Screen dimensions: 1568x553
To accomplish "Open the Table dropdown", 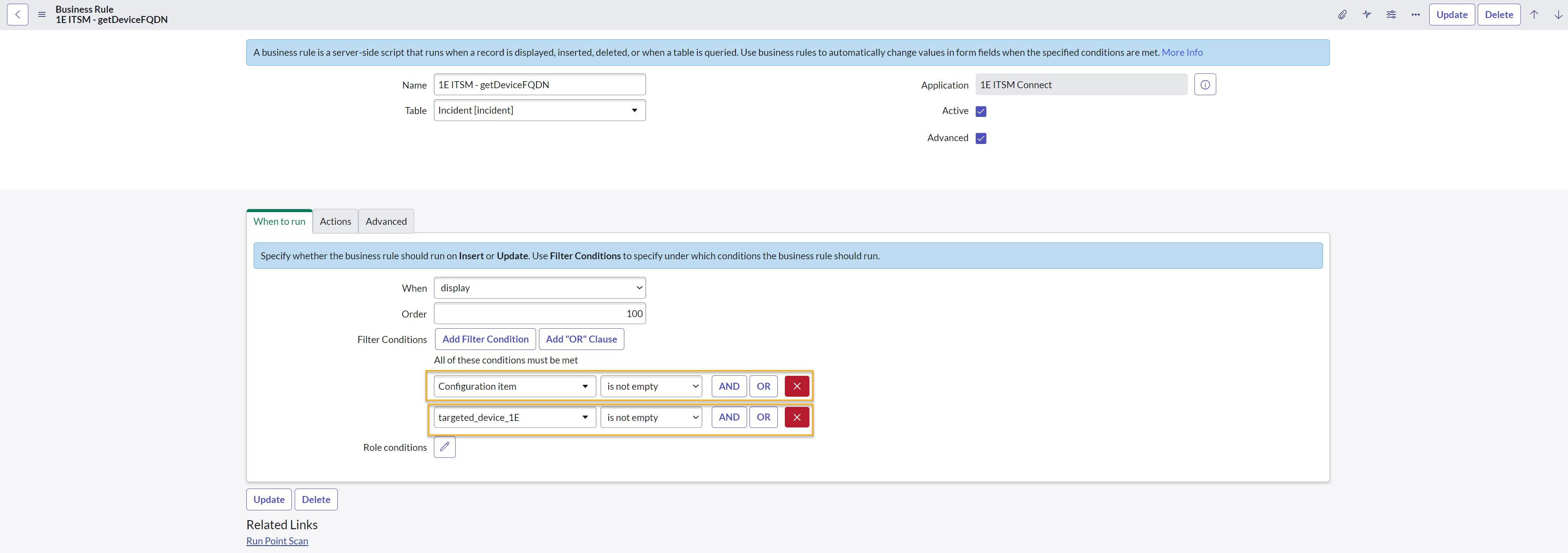I will pos(539,110).
